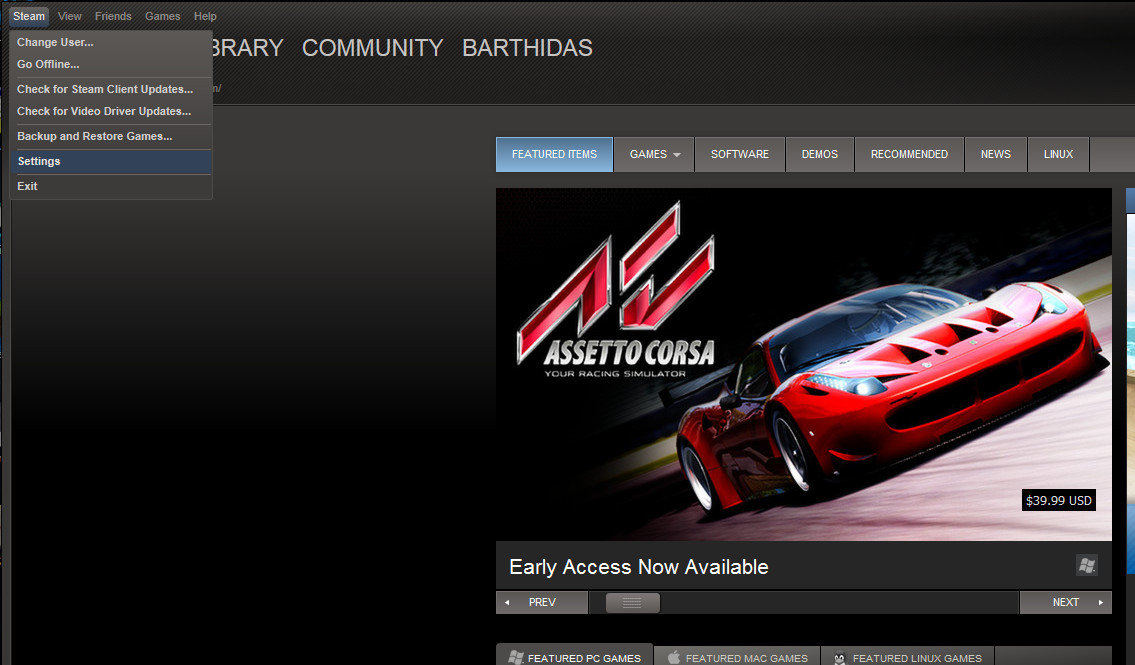1135x665 pixels.
Task: Click the Apple icon on Featured Mac Games tab
Action: [x=674, y=657]
